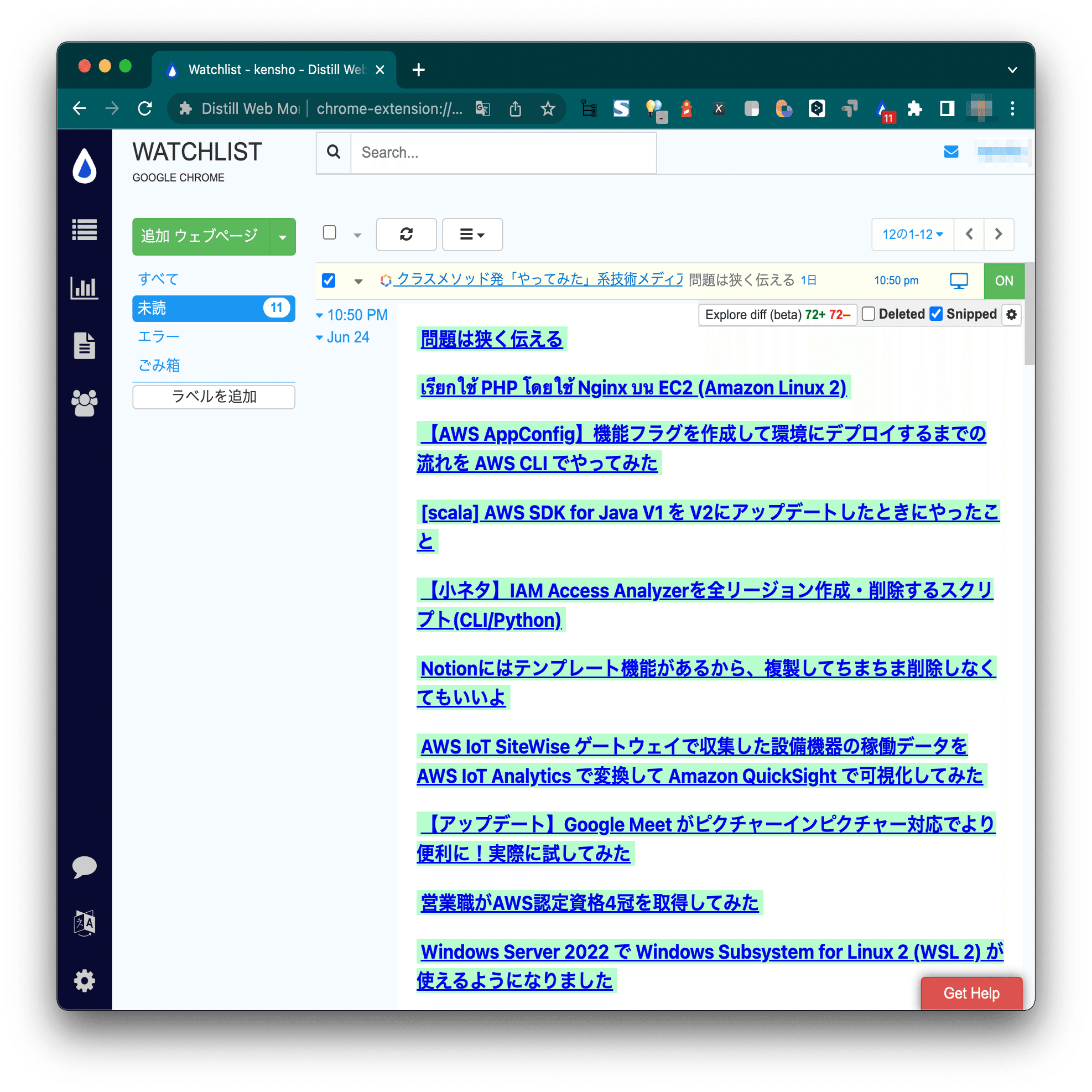The image size is (1092, 1092).
Task: Open select-all dropdown caret
Action: pyautogui.click(x=357, y=235)
